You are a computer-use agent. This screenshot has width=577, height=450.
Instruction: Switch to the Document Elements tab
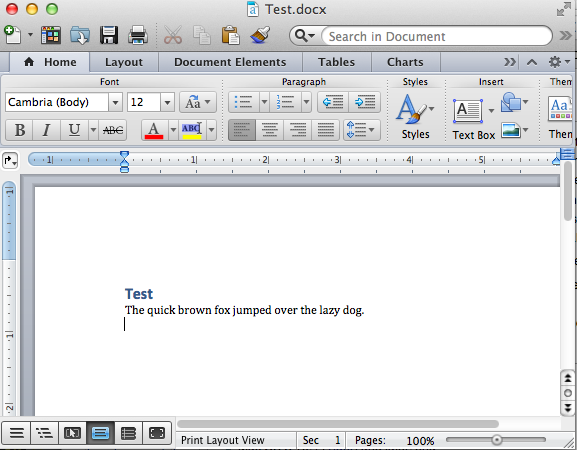[230, 62]
